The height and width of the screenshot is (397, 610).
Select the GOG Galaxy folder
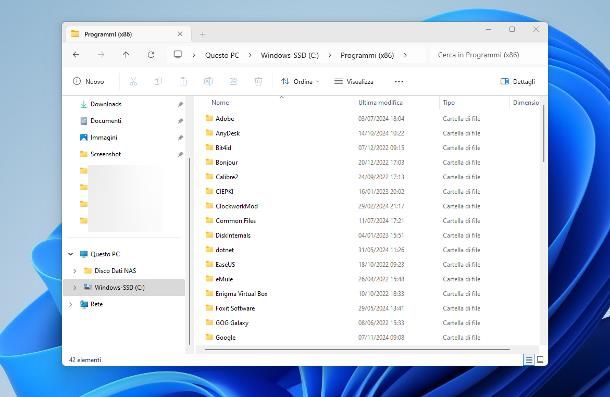tap(232, 323)
